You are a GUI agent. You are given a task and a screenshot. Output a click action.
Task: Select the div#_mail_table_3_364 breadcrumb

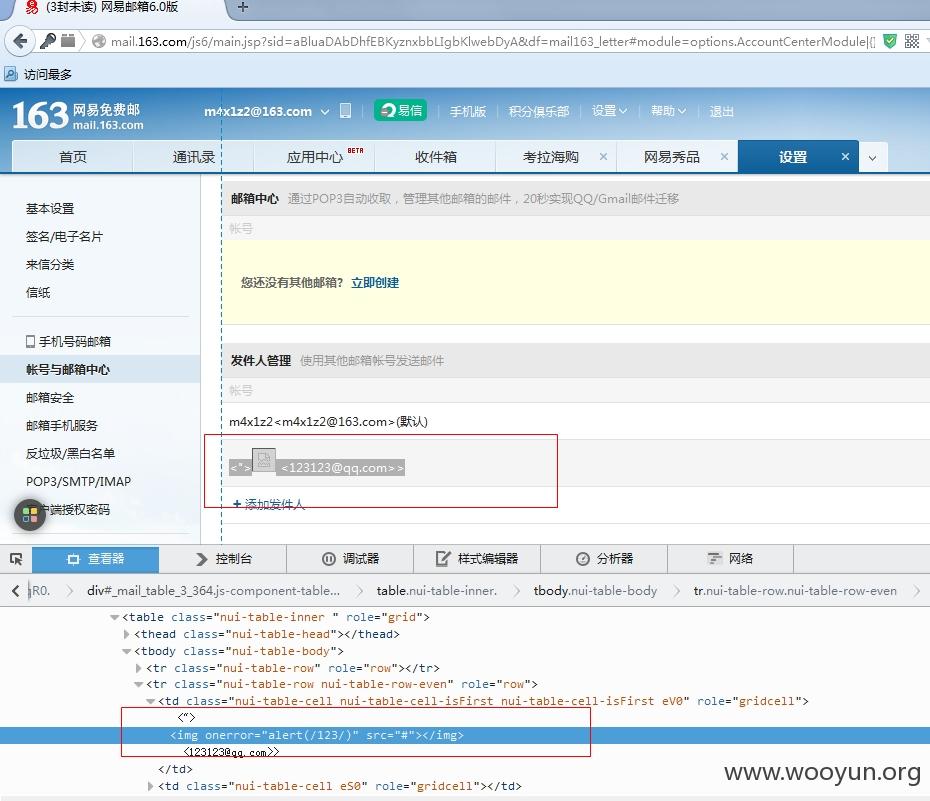pos(214,591)
